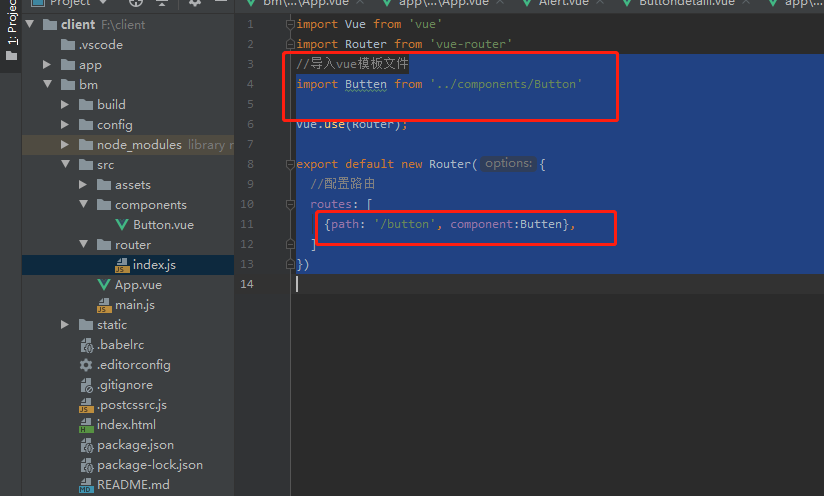Click the client root folder icon
This screenshot has height=496, width=824.
tap(50, 25)
